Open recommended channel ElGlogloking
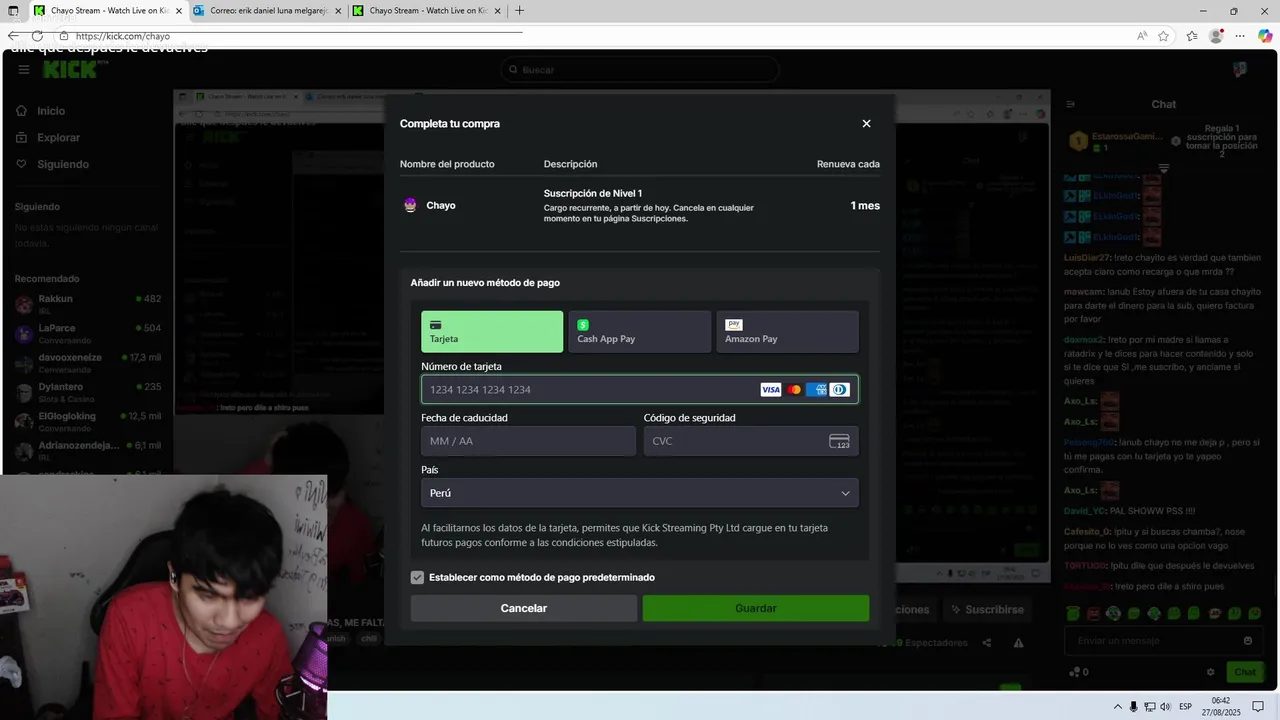Viewport: 1280px width, 720px height. (x=88, y=421)
